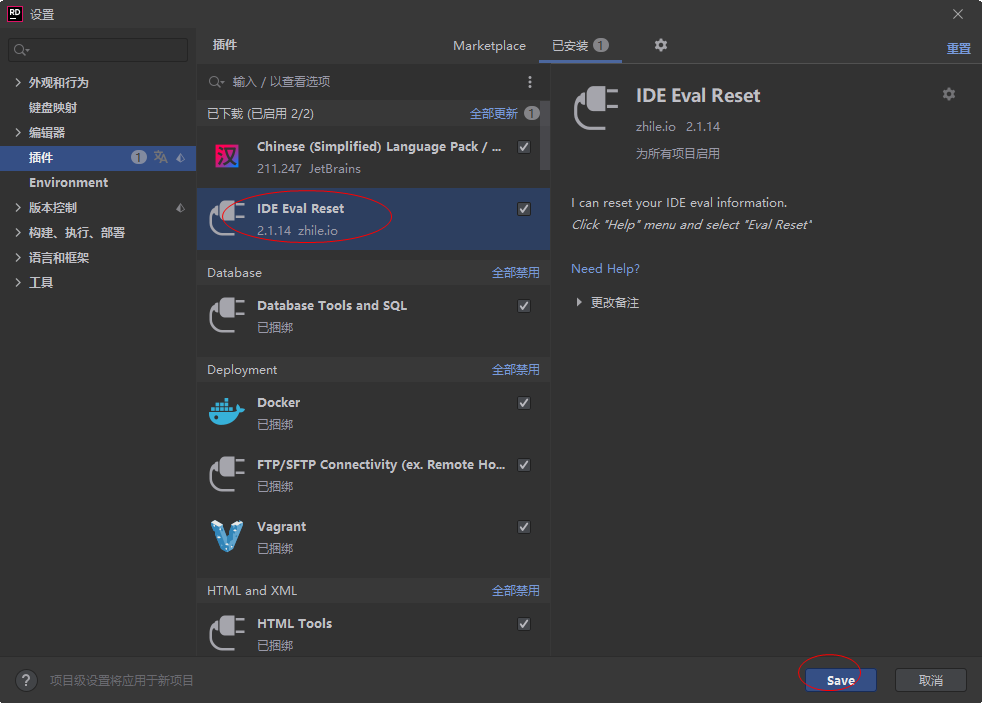Click the plugin list vertical scrollbar
Image resolution: width=982 pixels, height=703 pixels.
pyautogui.click(x=545, y=135)
